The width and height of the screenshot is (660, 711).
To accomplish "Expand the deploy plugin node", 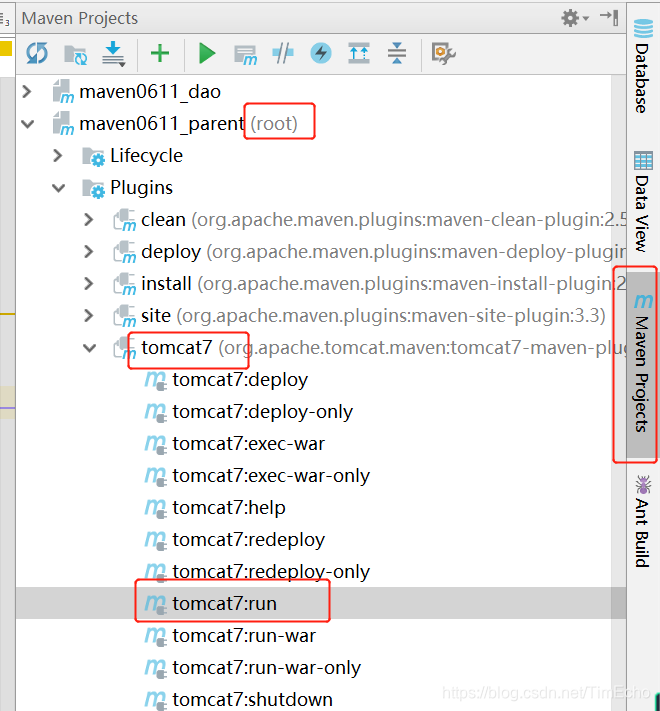I will (x=88, y=252).
